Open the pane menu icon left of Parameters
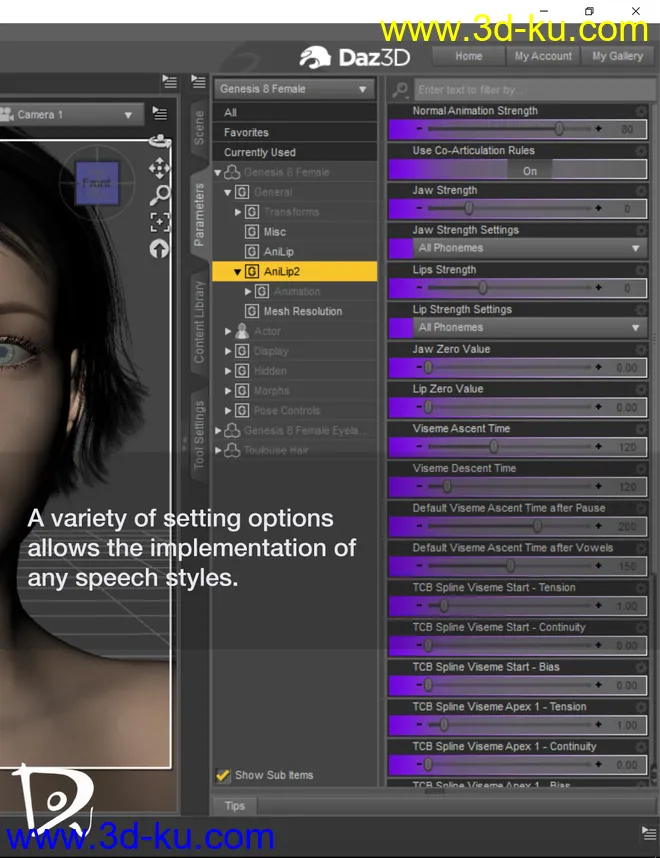The image size is (660, 858). coord(170,82)
